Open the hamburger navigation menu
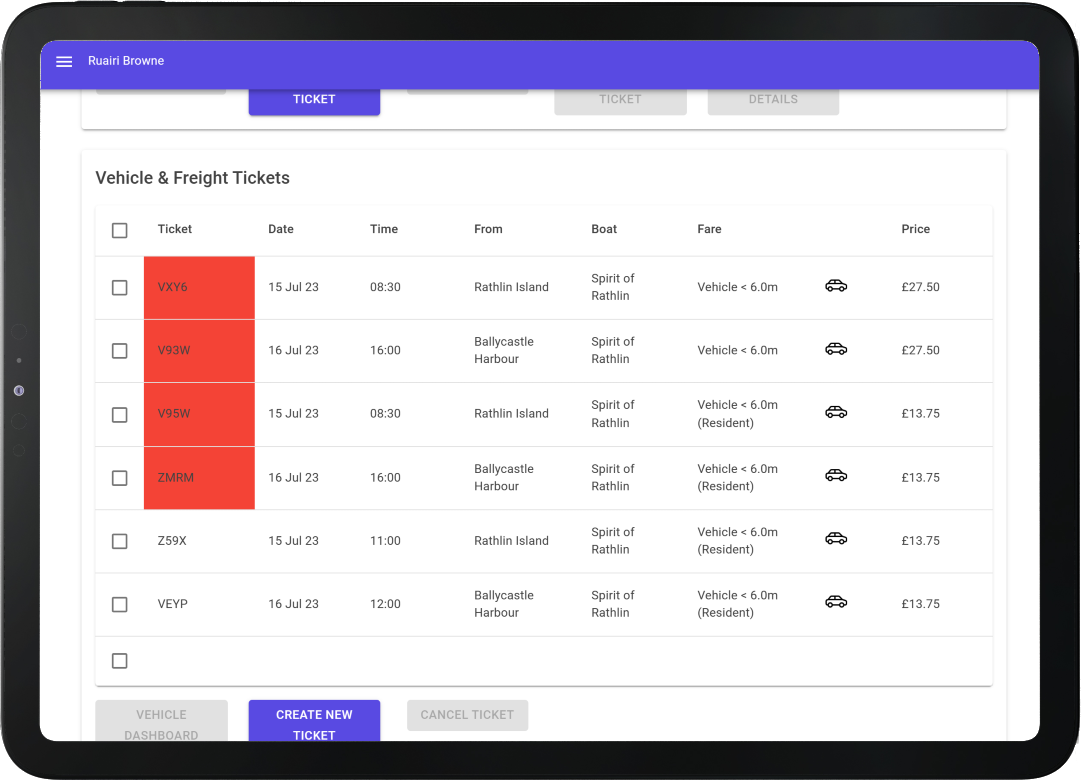 (64, 61)
